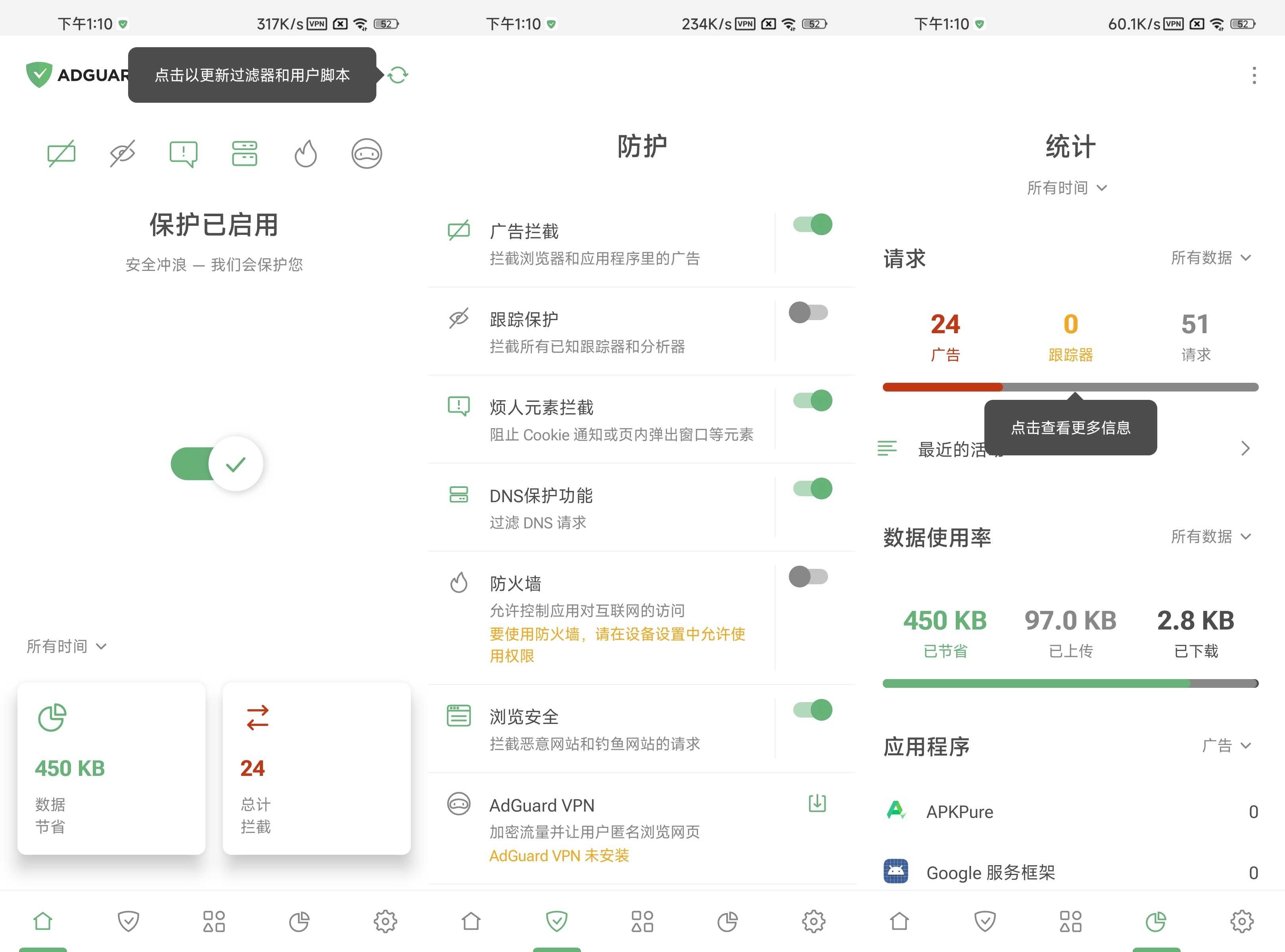Open the overflow menu in the statistics screen
1285x952 pixels.
coord(1254,75)
